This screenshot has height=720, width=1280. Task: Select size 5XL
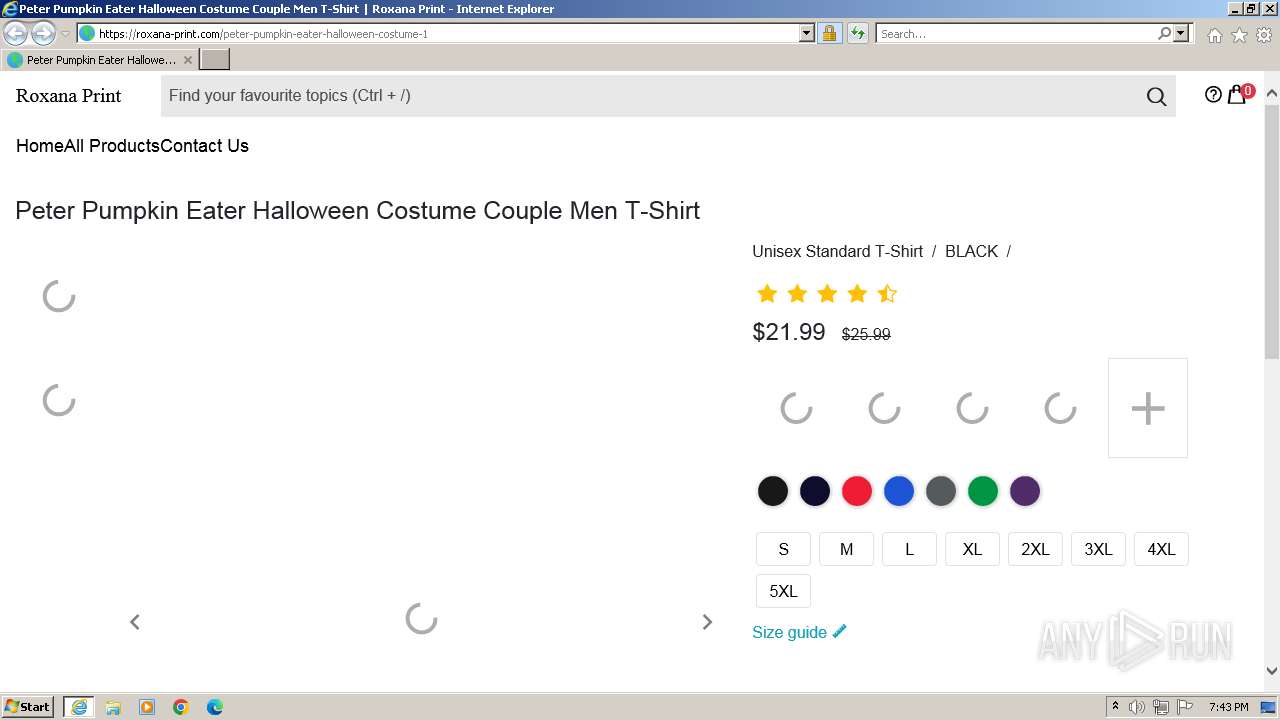point(783,591)
